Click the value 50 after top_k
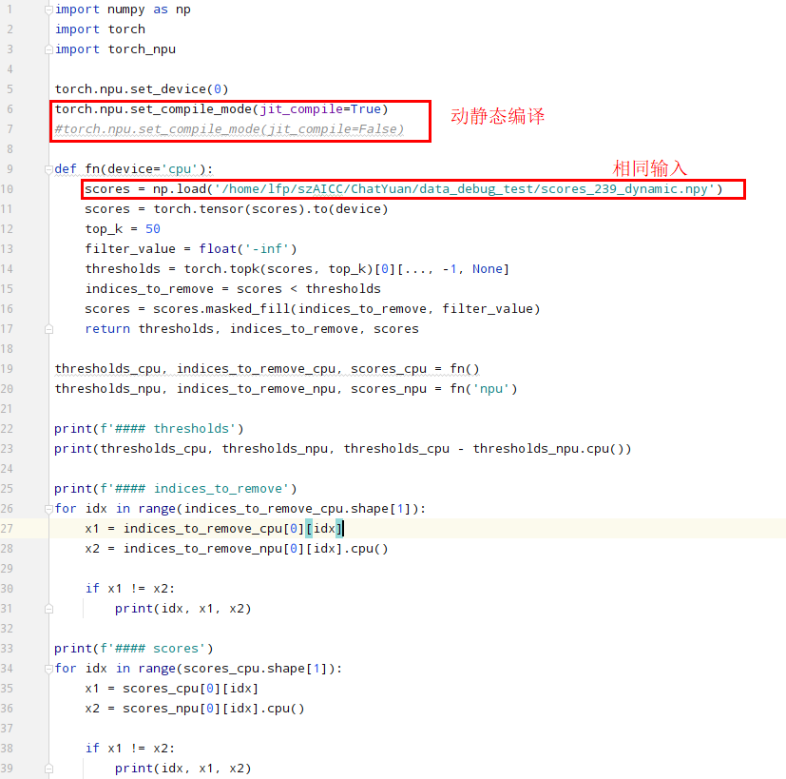Image resolution: width=786 pixels, height=779 pixels. point(153,229)
